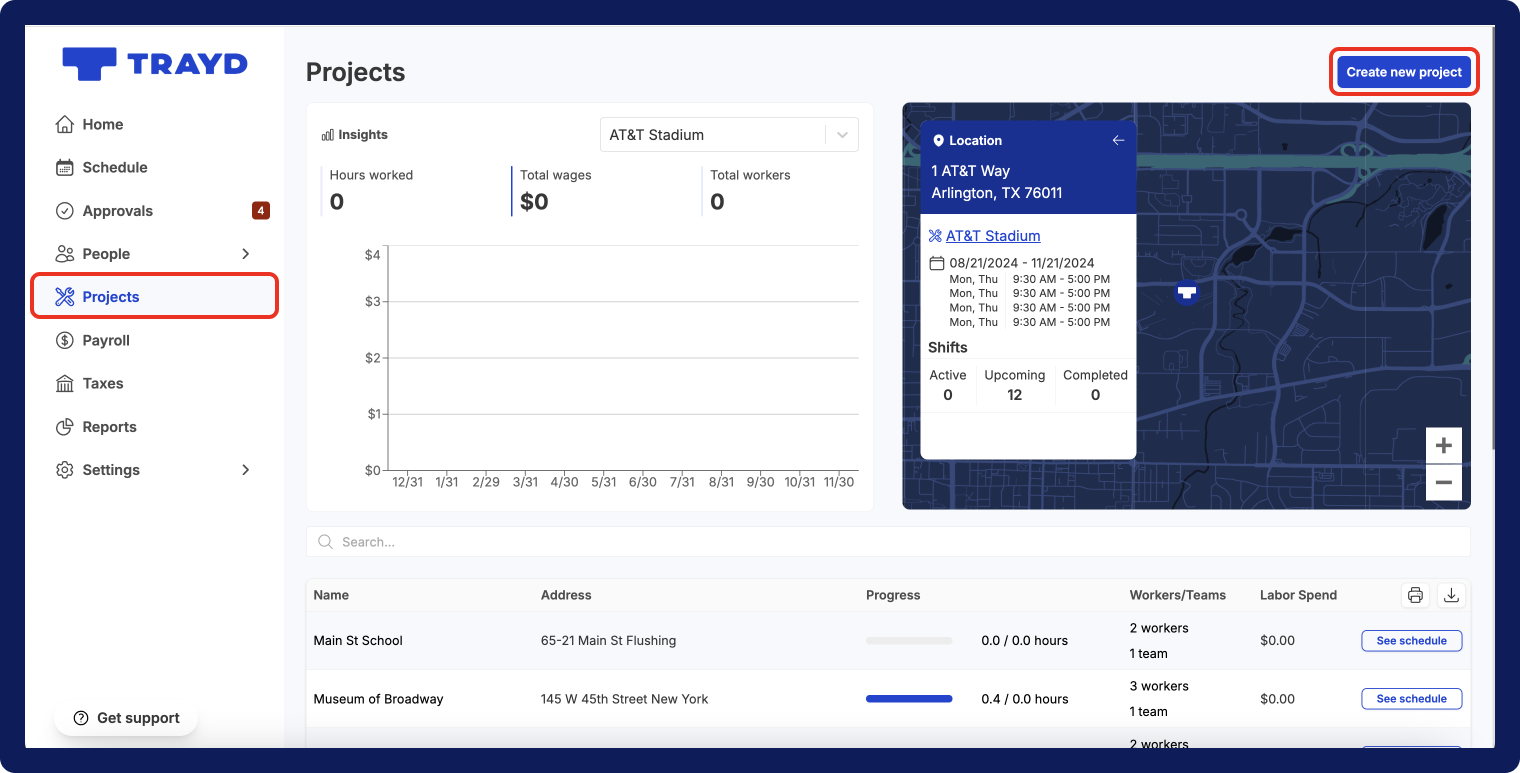See schedule for Museum of Broadway

[x=1411, y=699]
